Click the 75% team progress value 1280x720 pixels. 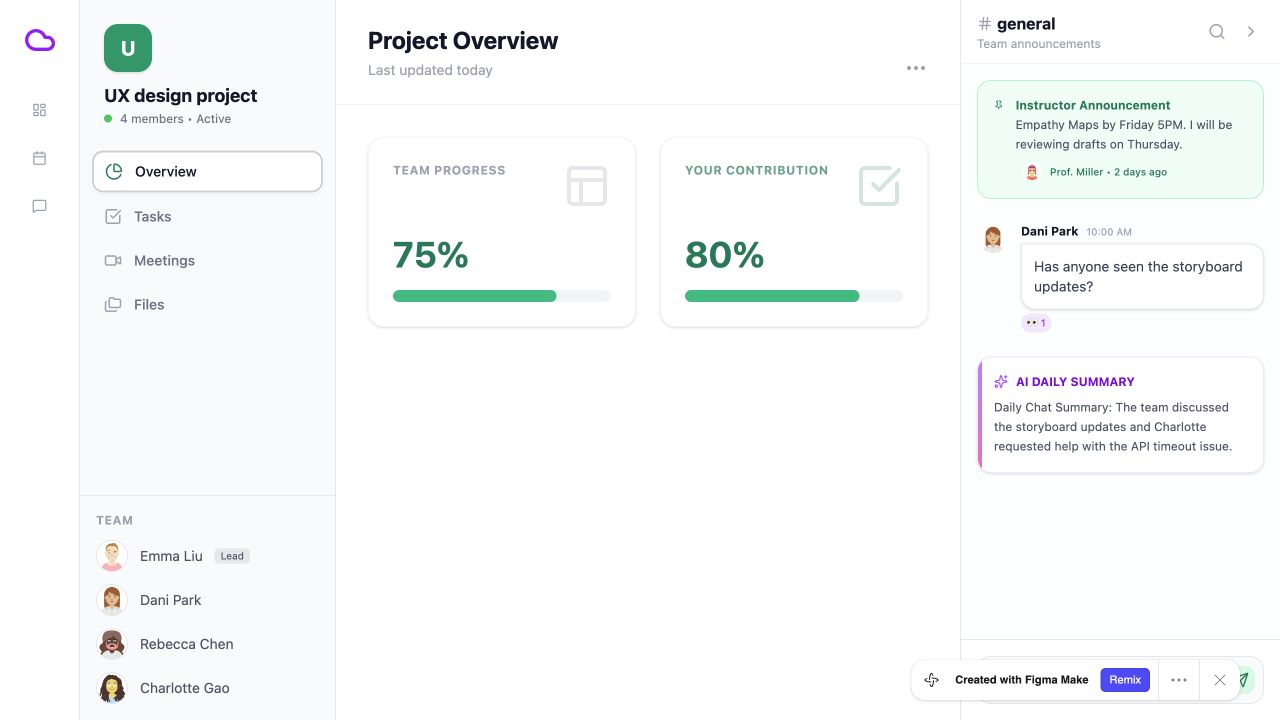point(431,255)
